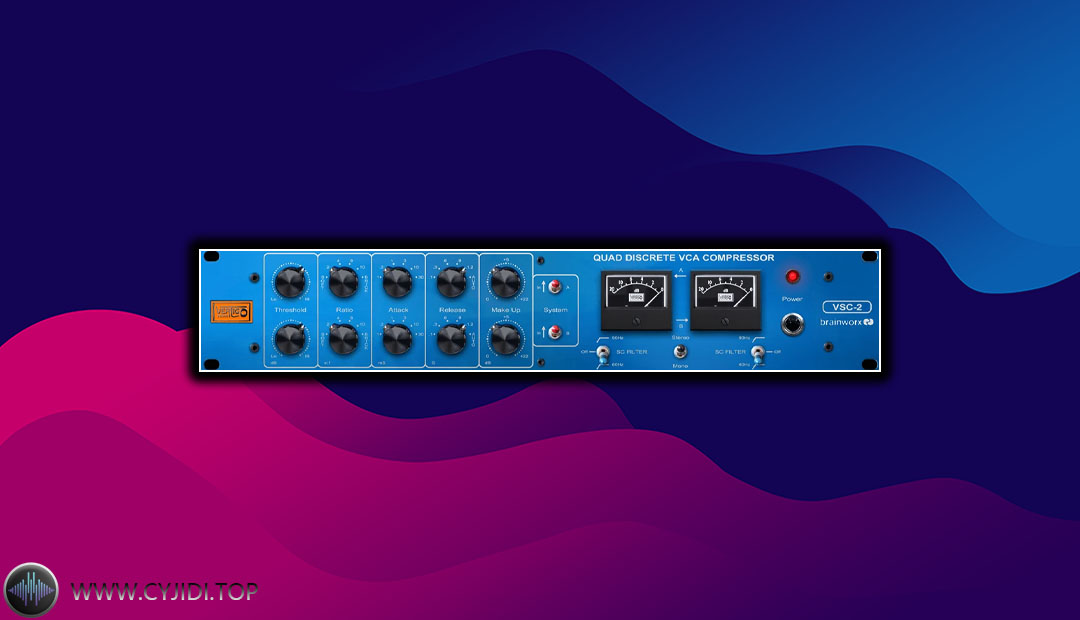The image size is (1080, 620).
Task: Click the brainworx logo
Action: tap(847, 322)
